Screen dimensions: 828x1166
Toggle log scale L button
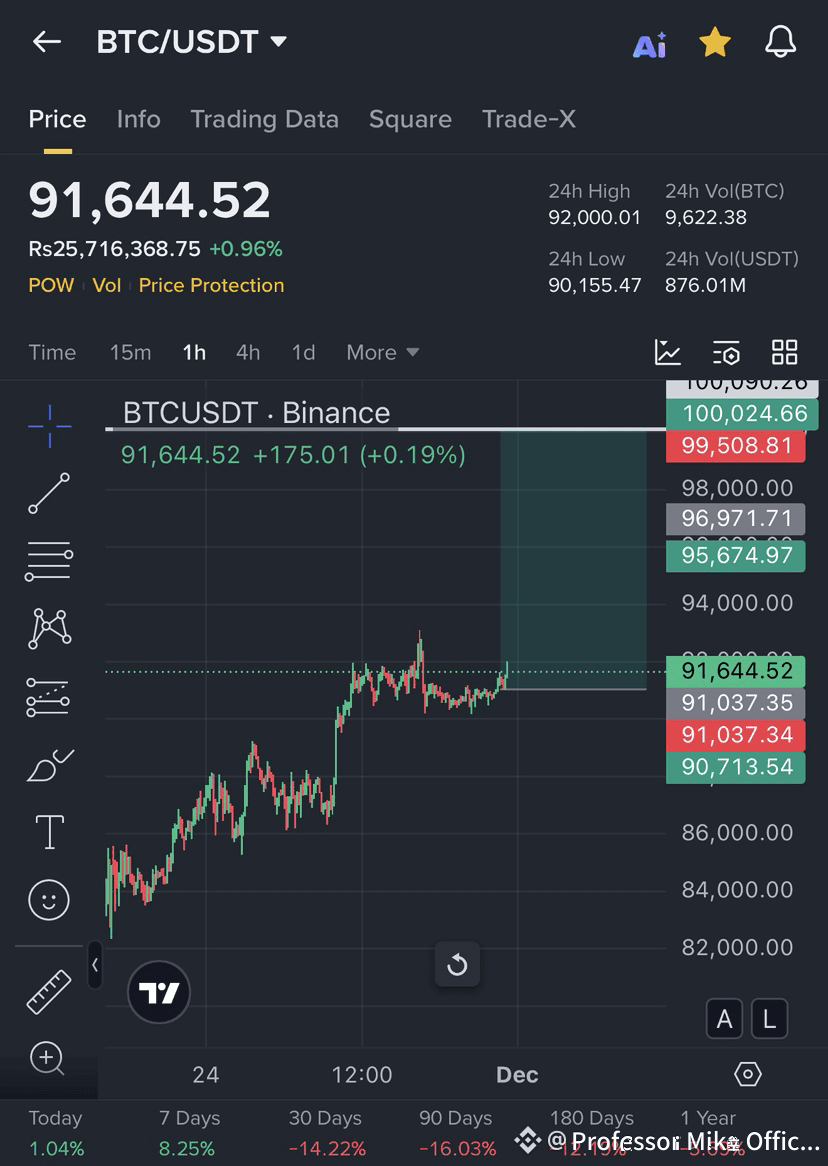pos(769,1018)
